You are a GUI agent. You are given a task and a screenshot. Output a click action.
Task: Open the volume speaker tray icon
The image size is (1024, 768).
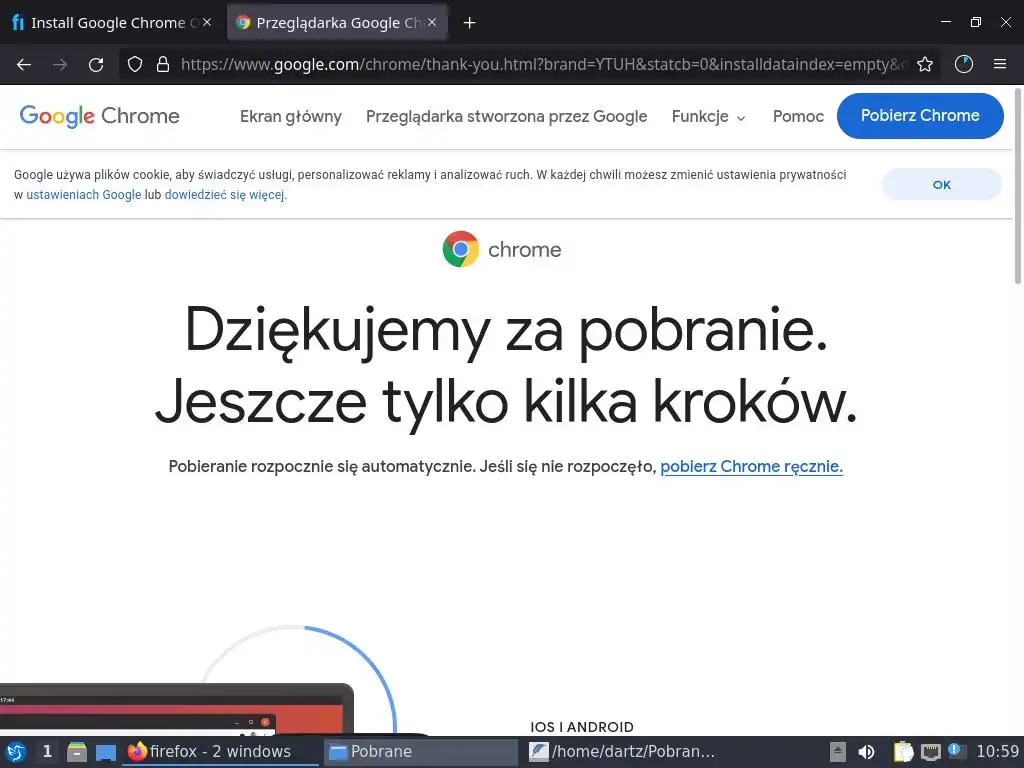tap(867, 752)
